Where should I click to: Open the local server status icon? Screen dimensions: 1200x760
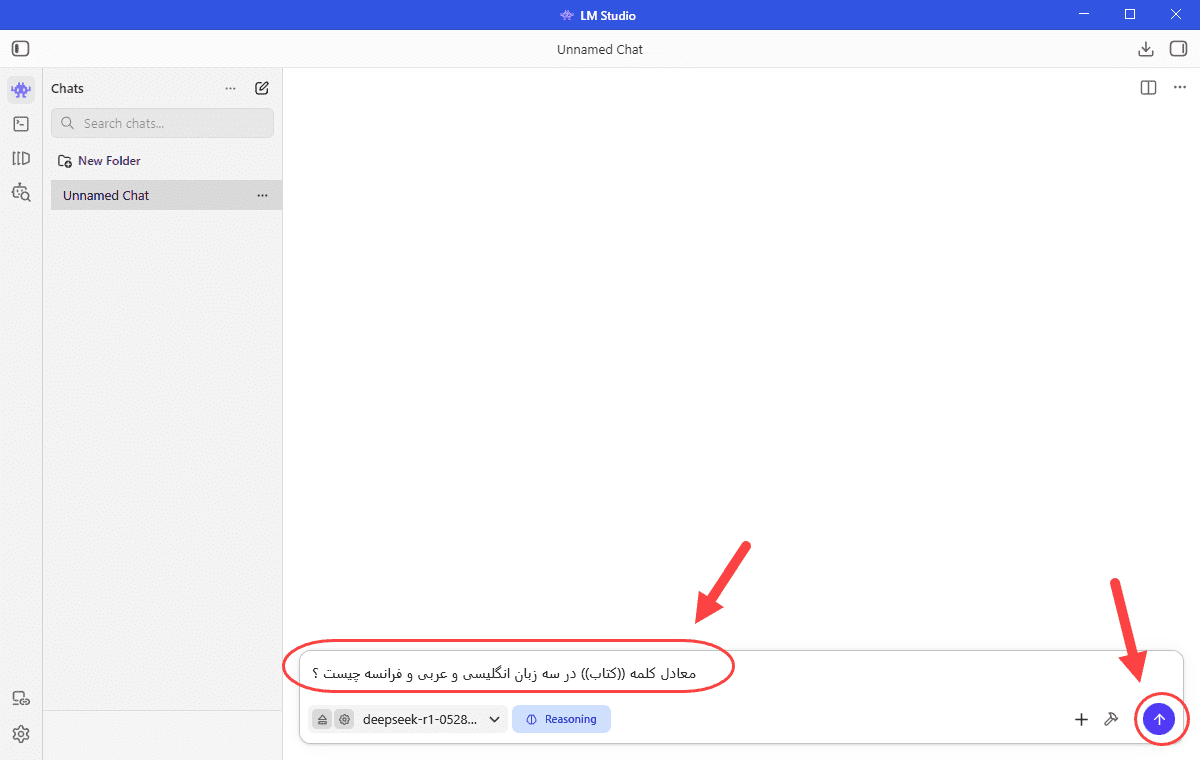pyautogui.click(x=21, y=699)
